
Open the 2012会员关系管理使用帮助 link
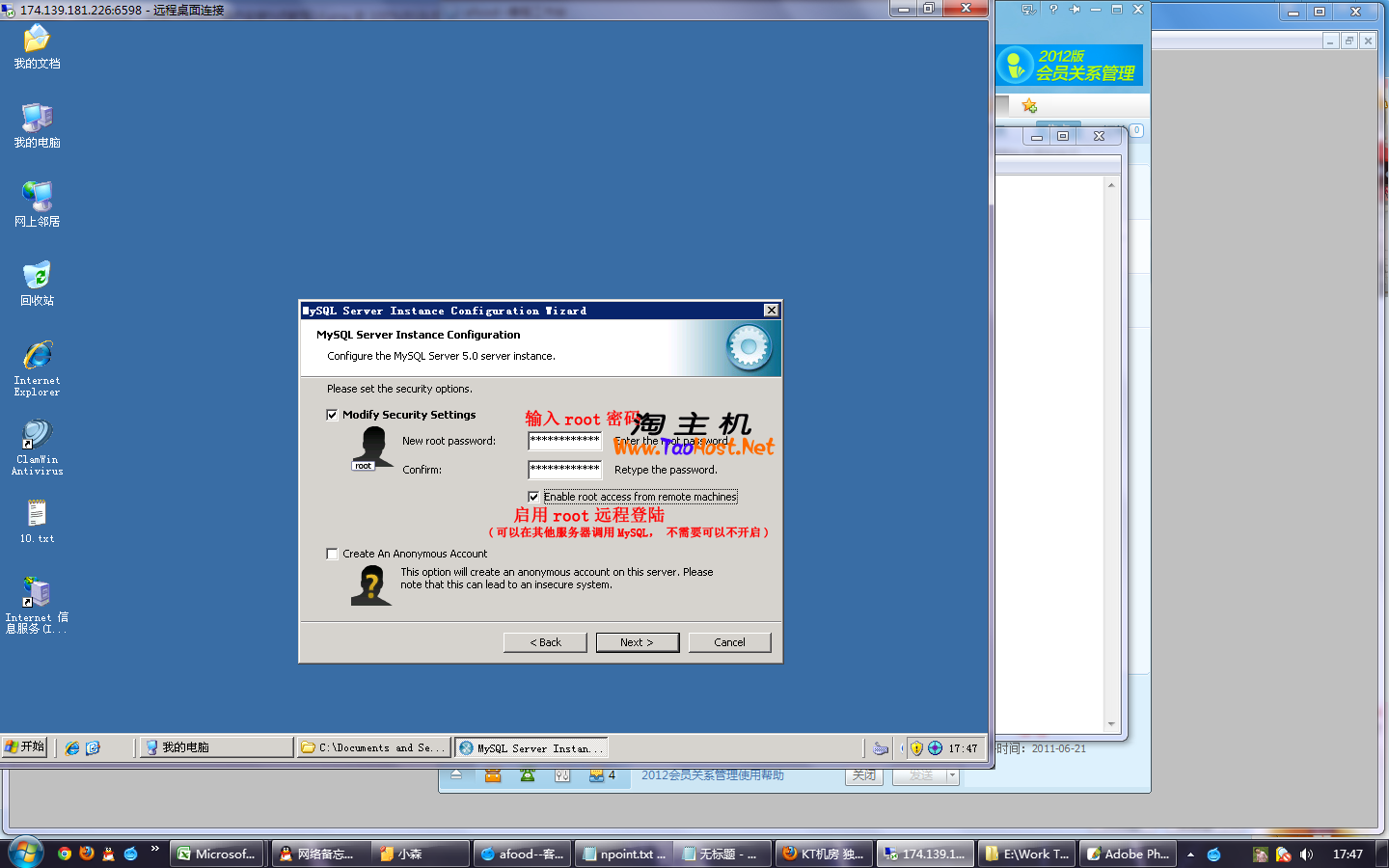[x=713, y=775]
